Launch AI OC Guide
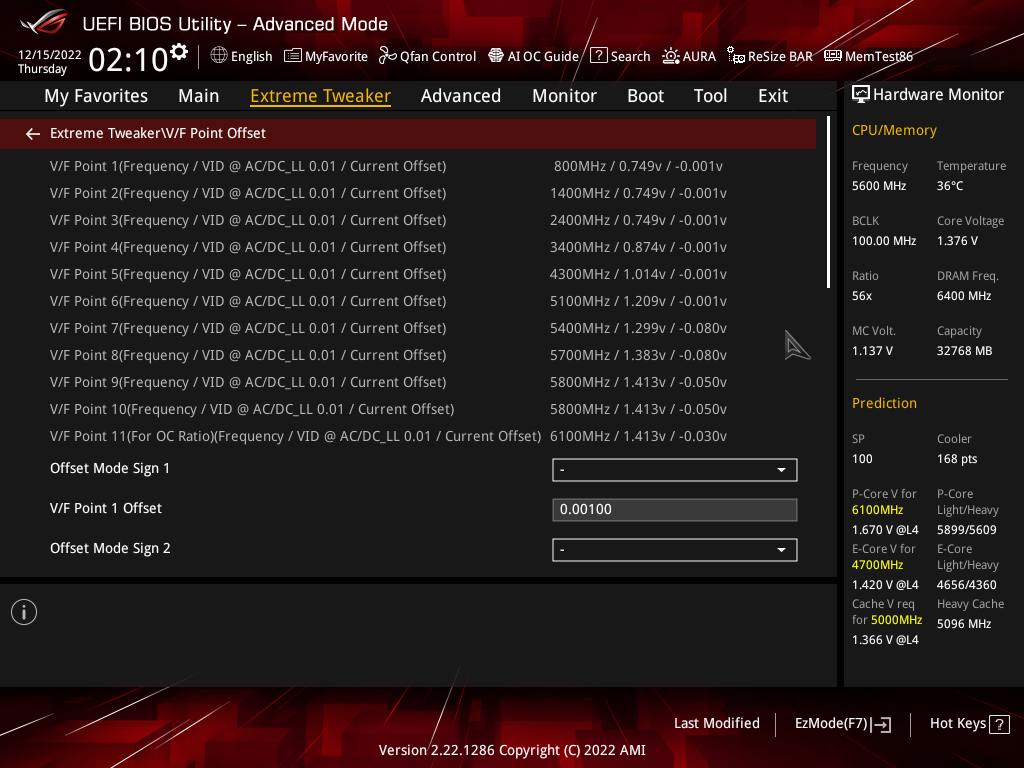The width and height of the screenshot is (1024, 768). click(533, 56)
